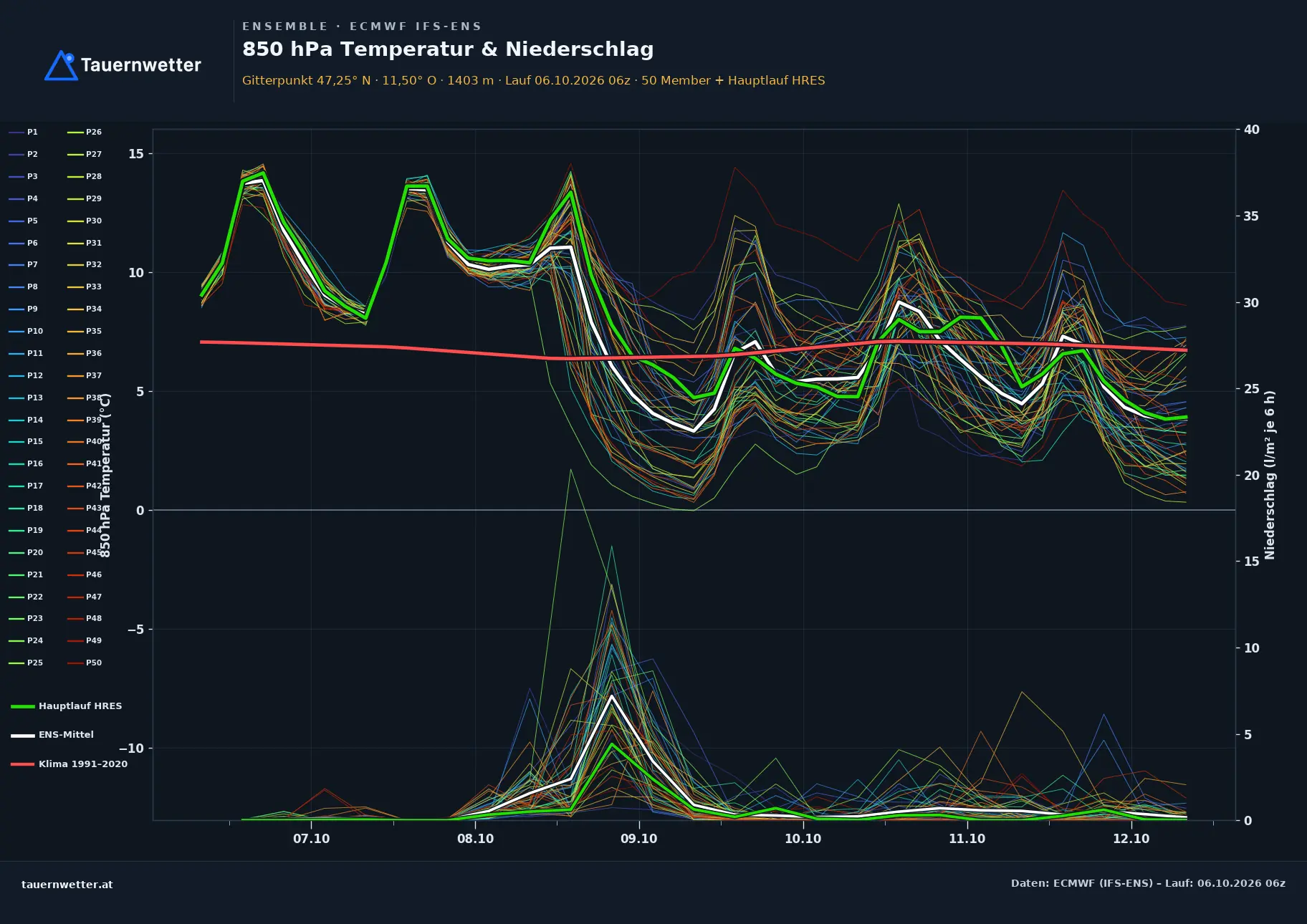Viewport: 1307px width, 924px height.
Task: Click the '850 hPa Temperatur (°C)' axis title
Action: tap(105, 475)
